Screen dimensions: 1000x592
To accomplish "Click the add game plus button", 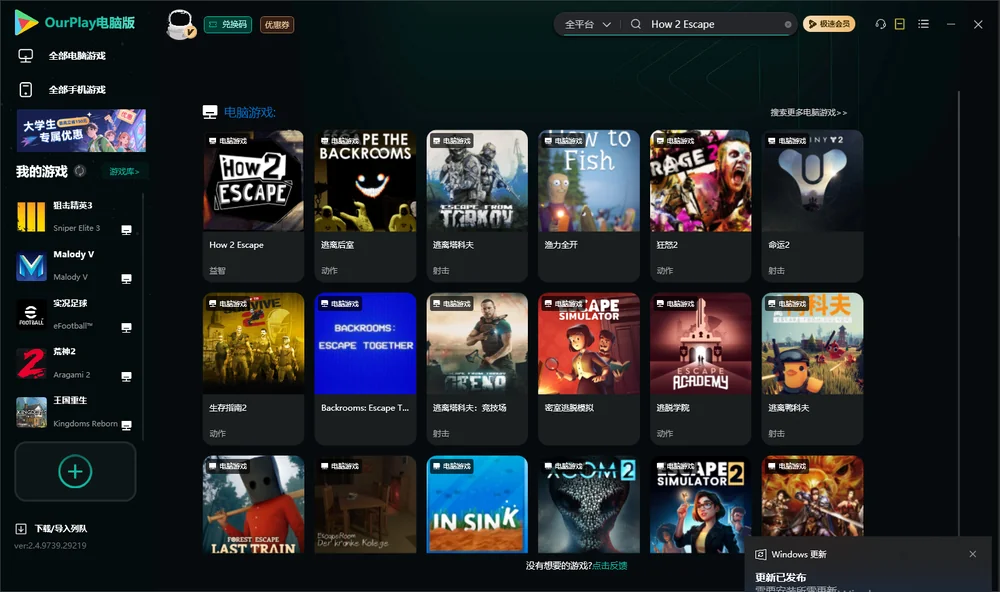I will (75, 471).
